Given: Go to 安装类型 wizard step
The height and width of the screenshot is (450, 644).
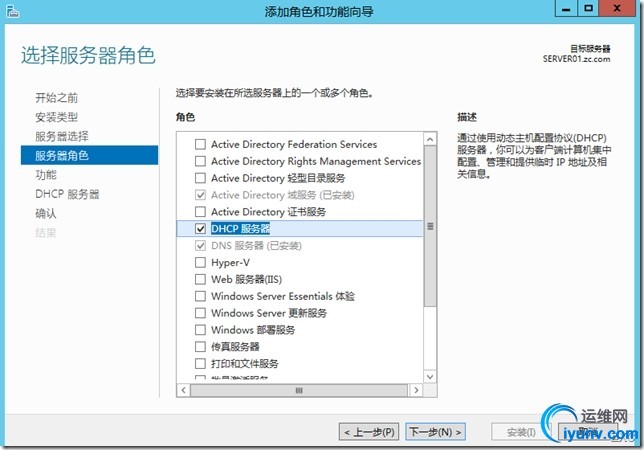Looking at the screenshot, I should (57, 117).
